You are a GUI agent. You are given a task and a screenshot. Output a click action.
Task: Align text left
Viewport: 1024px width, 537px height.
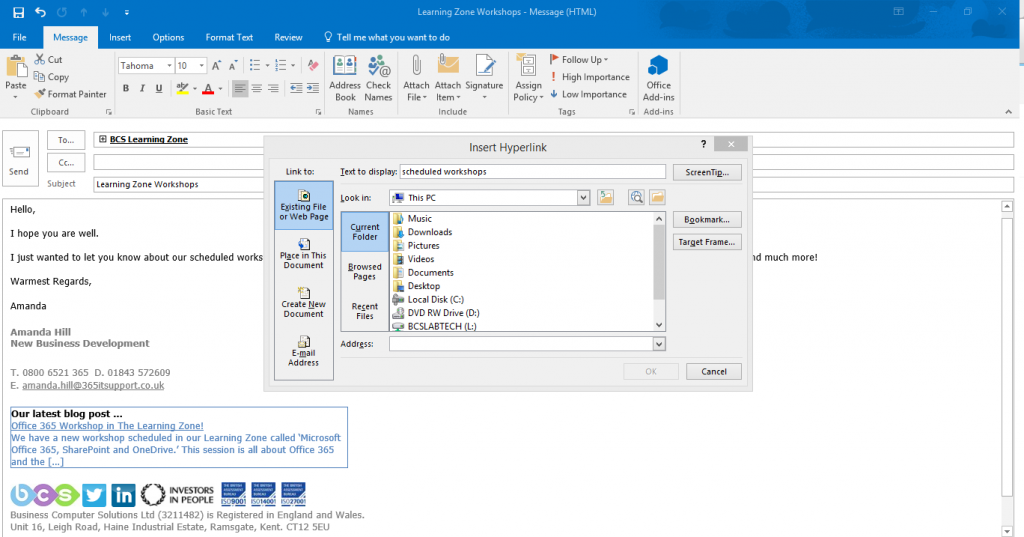tap(240, 88)
